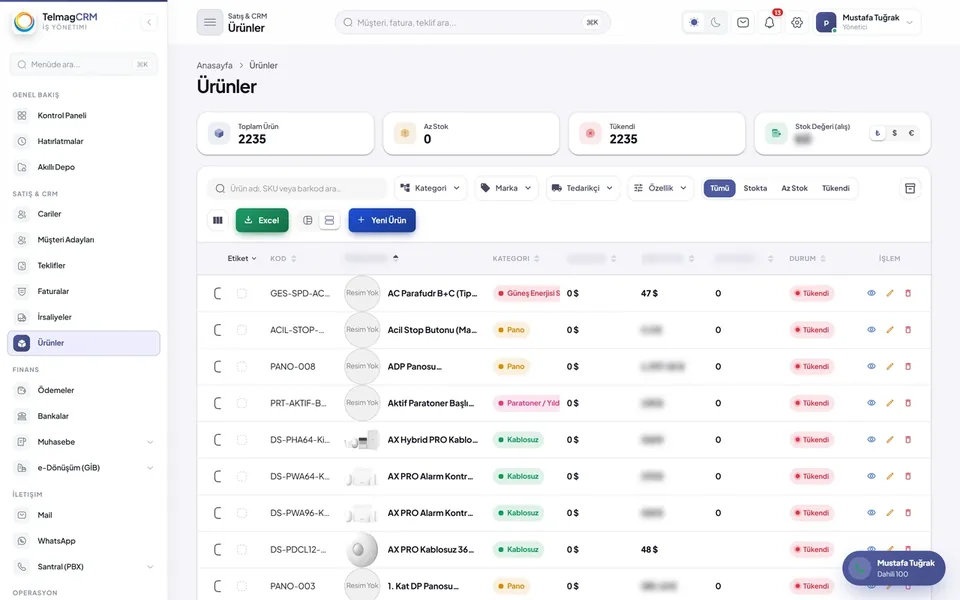The height and width of the screenshot is (600, 960).
Task: Open the column visibility icon beside Excel
Action: (x=217, y=220)
